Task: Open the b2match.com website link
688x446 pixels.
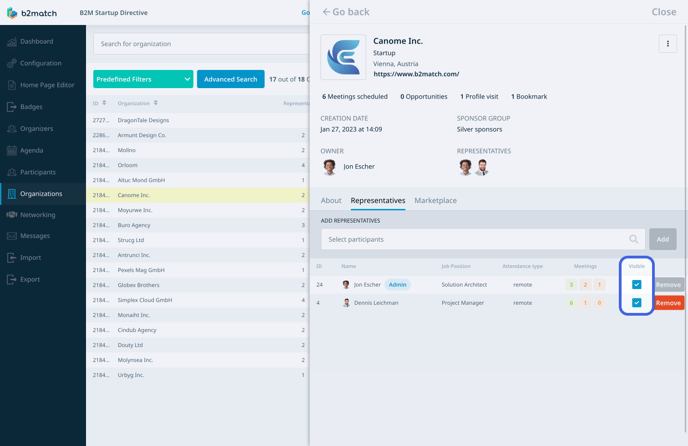Action: pos(416,74)
